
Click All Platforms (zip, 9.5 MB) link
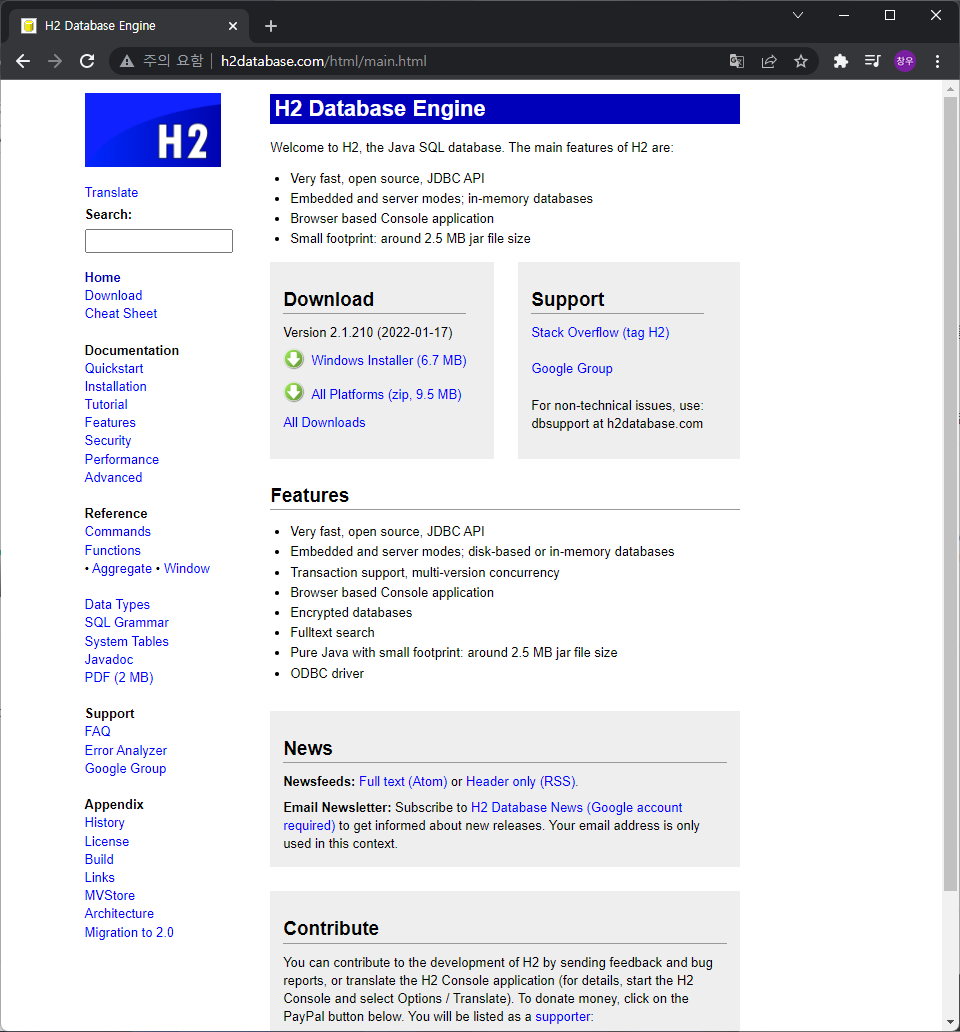(x=386, y=394)
